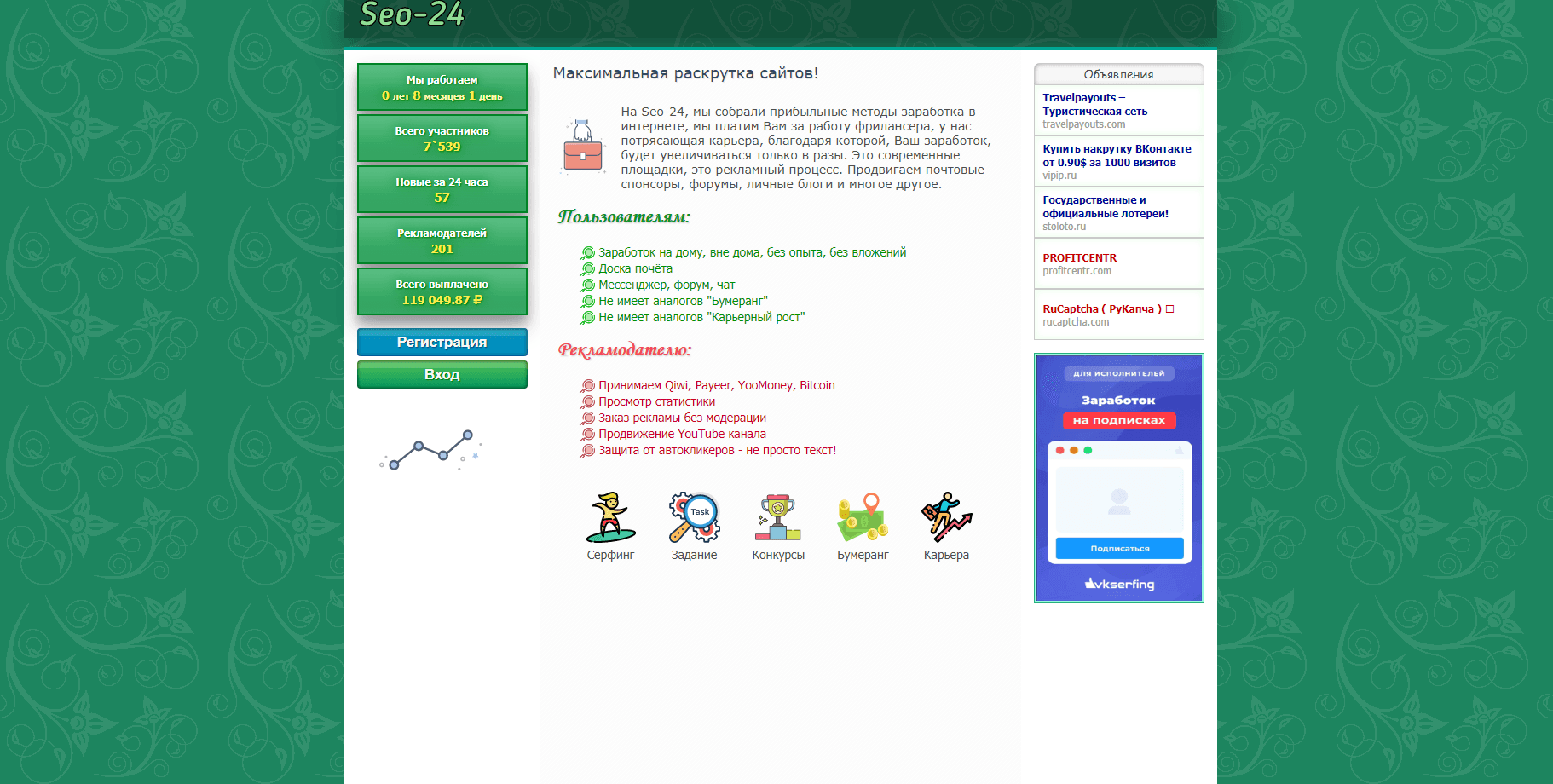Viewport: 1553px width, 784px height.
Task: Select the Бумеранг money icon
Action: [862, 518]
